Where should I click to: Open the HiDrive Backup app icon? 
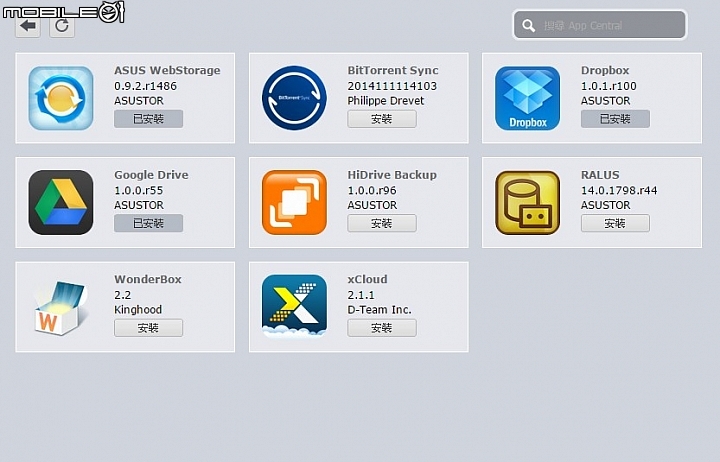[x=294, y=203]
